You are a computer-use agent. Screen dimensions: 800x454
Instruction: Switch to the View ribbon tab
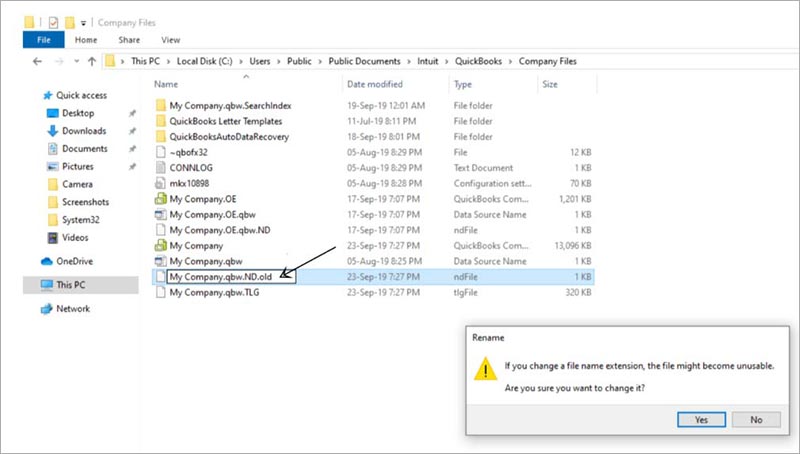(x=170, y=40)
